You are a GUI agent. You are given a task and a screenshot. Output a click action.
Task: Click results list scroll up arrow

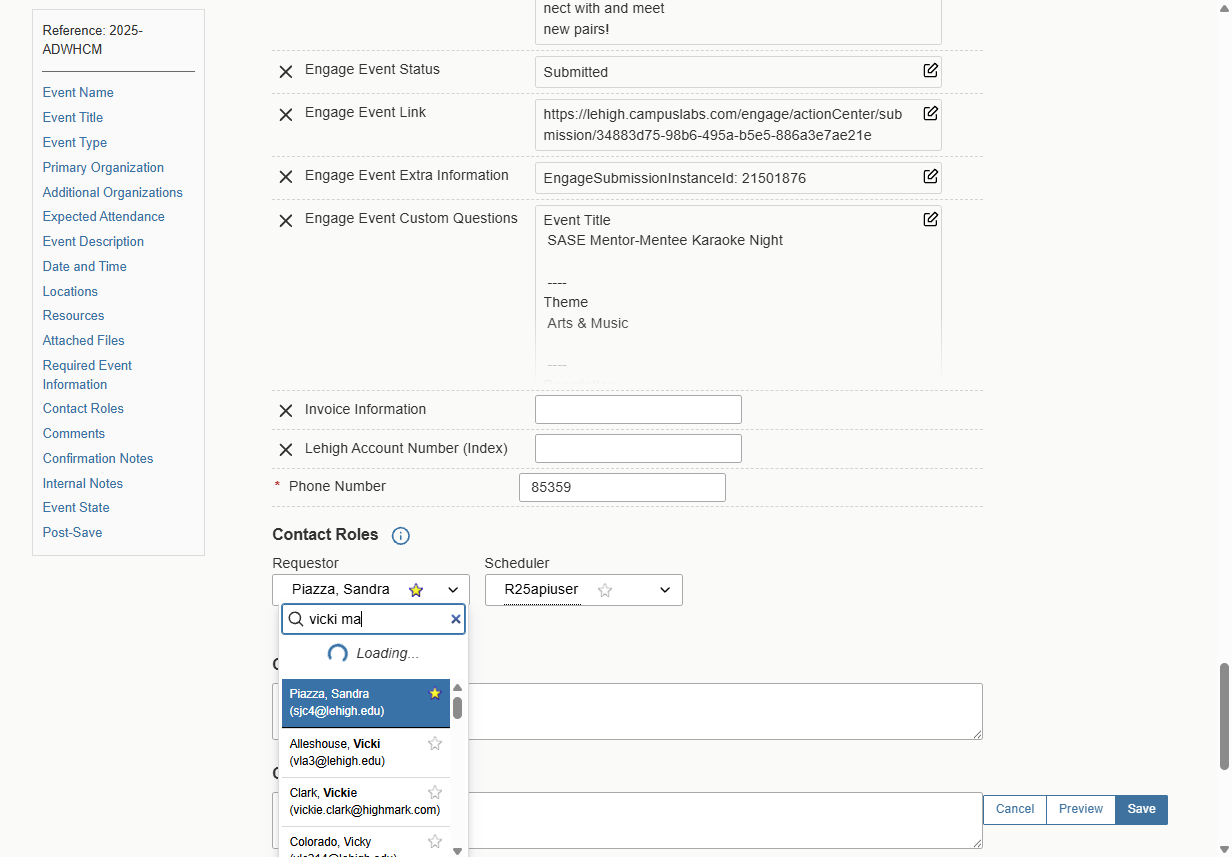click(458, 687)
